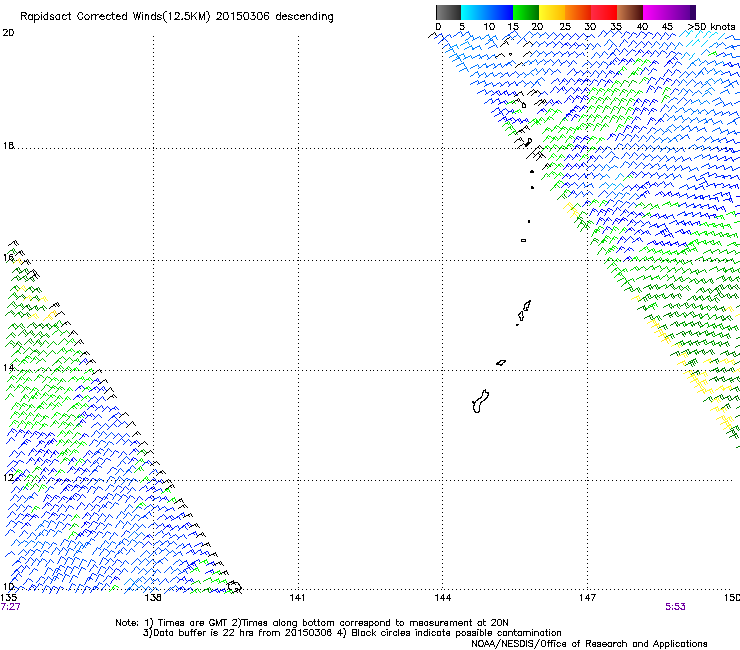Click the latitude label 18
Screen dimensions: 740x650
tap(8, 145)
